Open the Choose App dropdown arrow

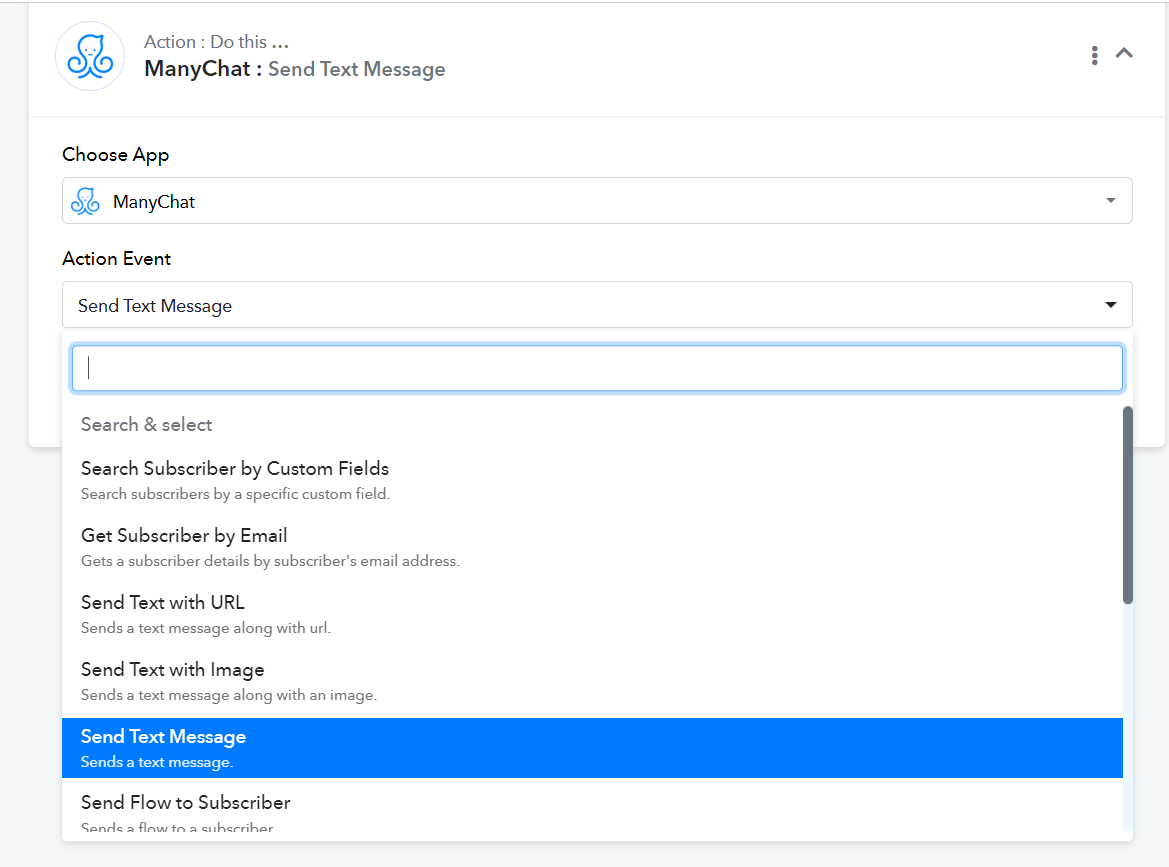(1111, 201)
